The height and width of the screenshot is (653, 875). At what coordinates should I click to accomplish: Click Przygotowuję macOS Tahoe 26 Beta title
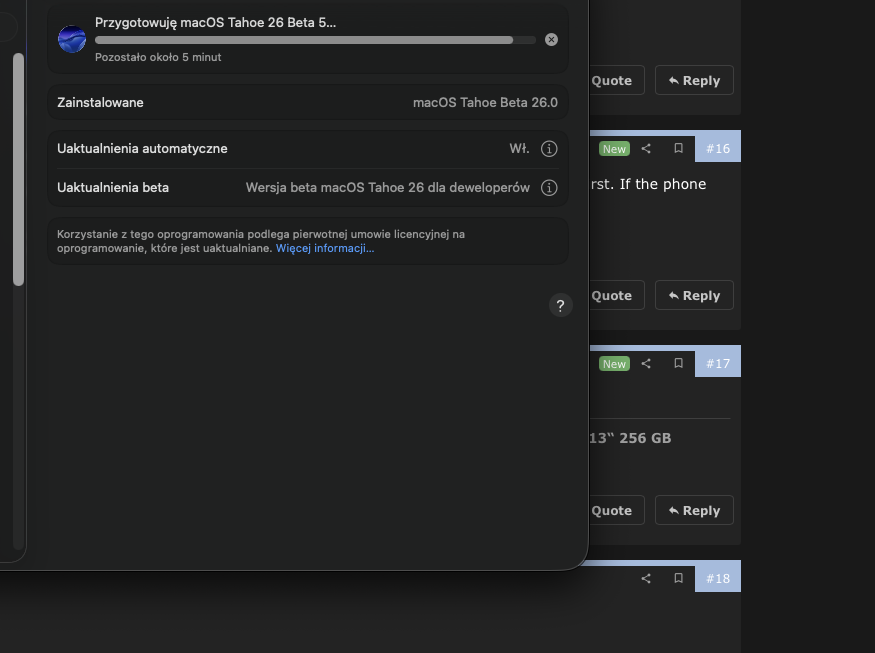[x=215, y=22]
